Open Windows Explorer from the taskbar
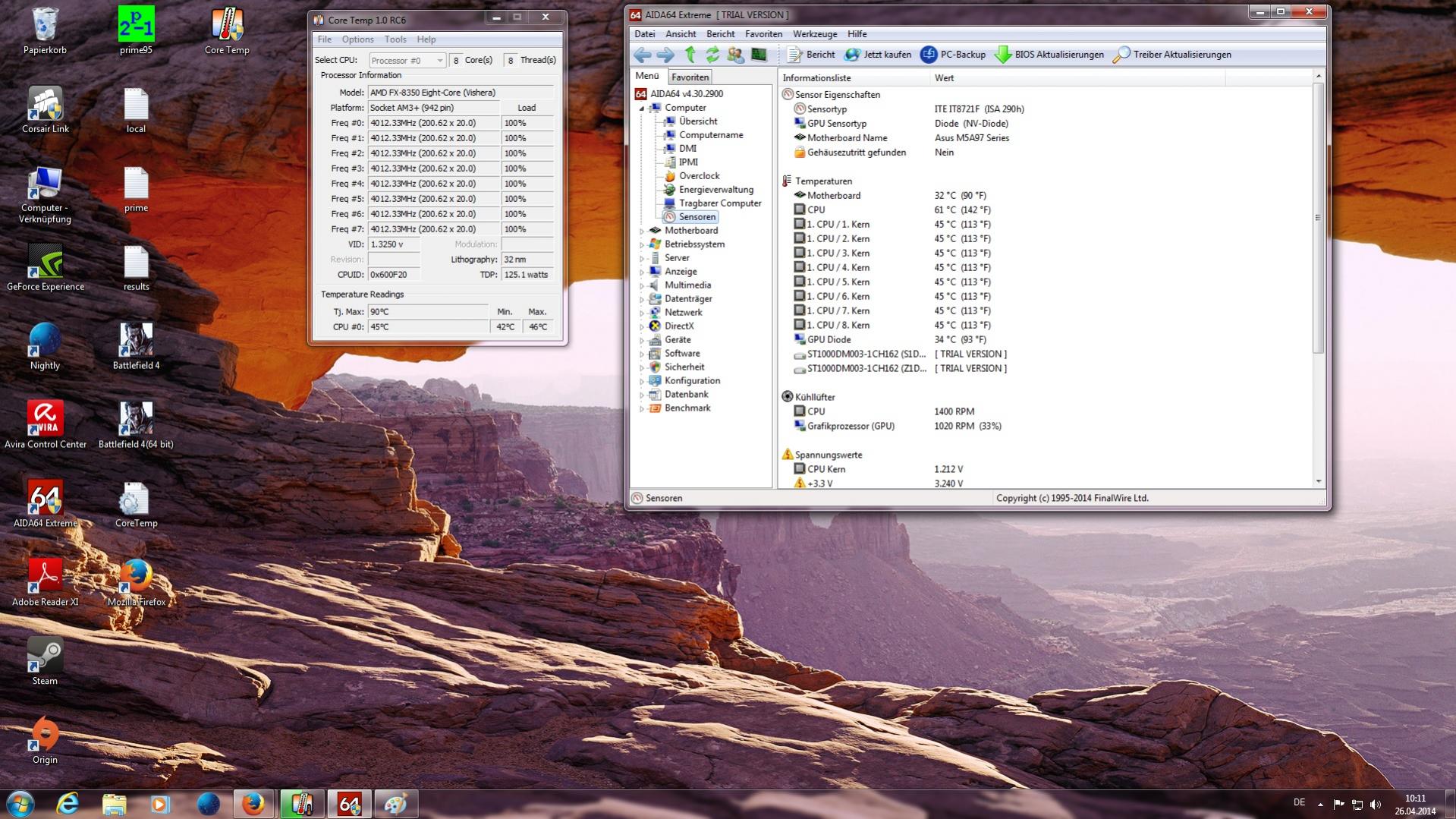1456x819 pixels. (114, 804)
